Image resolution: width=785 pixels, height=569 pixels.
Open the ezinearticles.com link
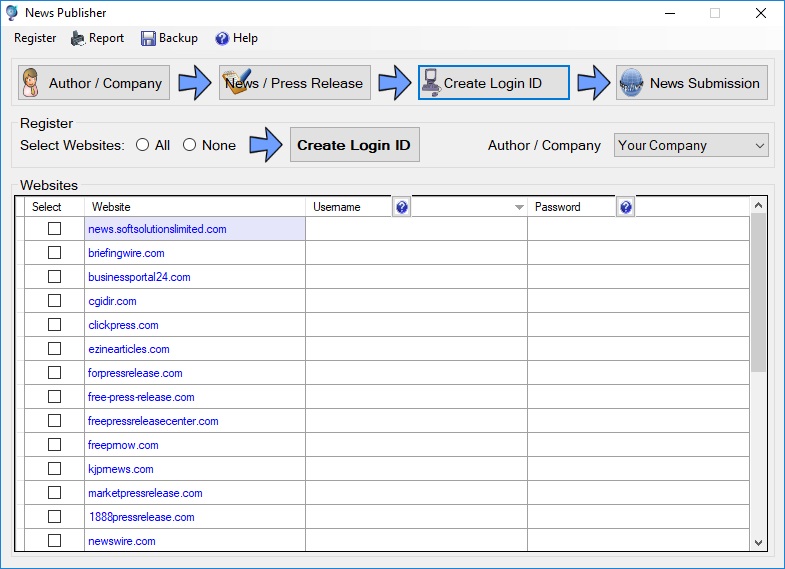129,349
